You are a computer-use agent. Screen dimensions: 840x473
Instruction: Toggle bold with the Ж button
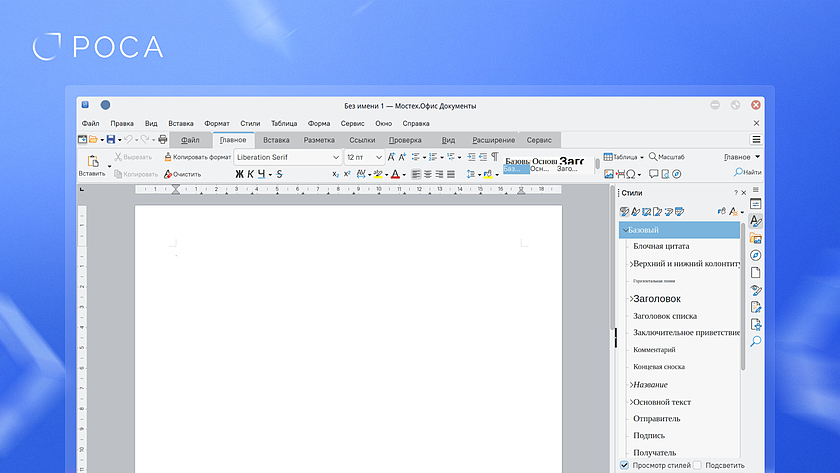point(239,174)
